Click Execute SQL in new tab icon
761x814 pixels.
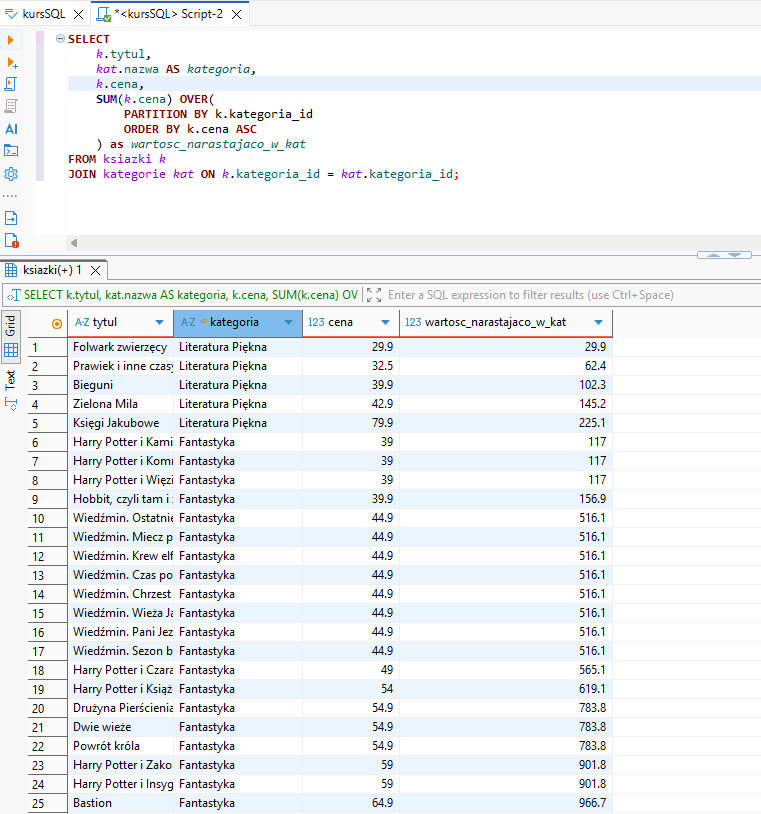[x=11, y=62]
